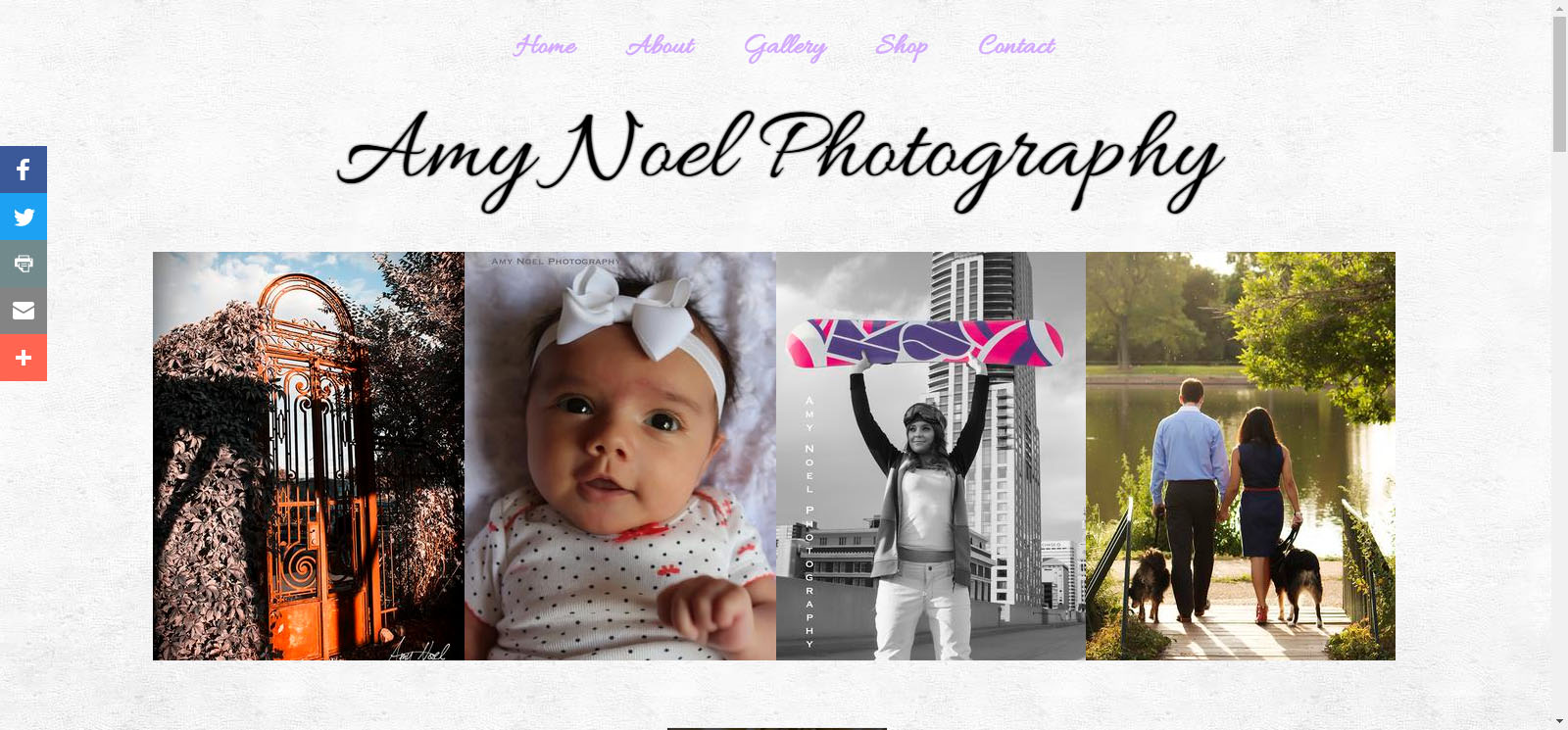Open the Home menu item
This screenshot has width=1568, height=730.
[545, 46]
